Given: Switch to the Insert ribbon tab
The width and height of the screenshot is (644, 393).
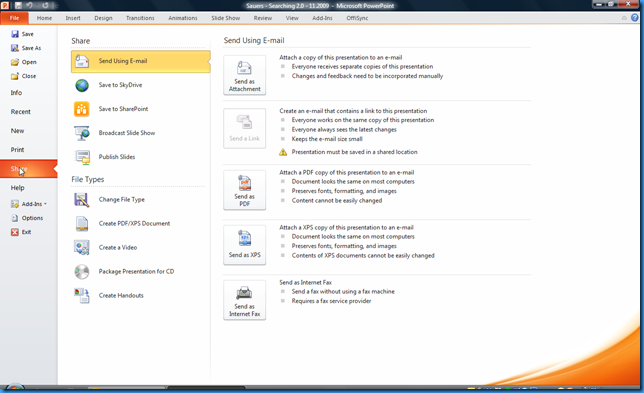Looking at the screenshot, I should (73, 18).
